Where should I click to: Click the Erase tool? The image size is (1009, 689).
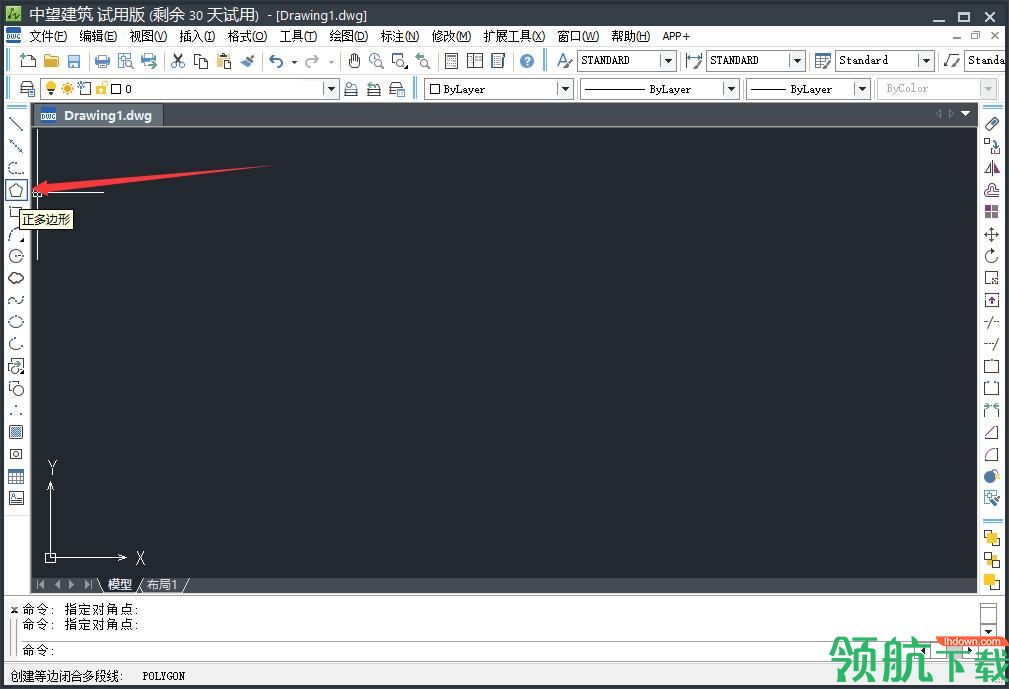pyautogui.click(x=992, y=124)
